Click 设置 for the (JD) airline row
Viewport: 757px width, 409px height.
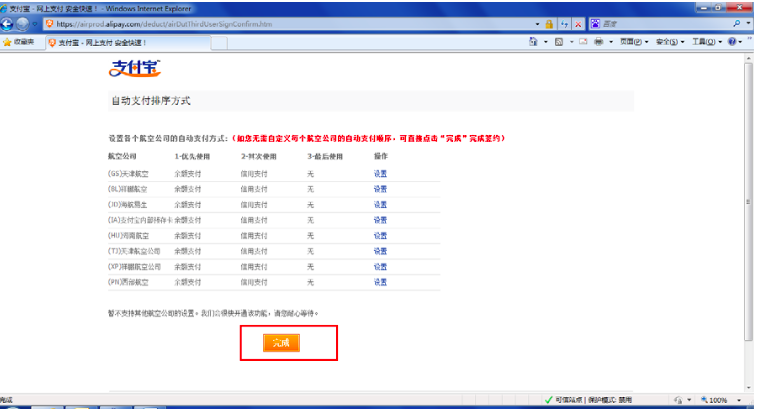click(x=380, y=205)
